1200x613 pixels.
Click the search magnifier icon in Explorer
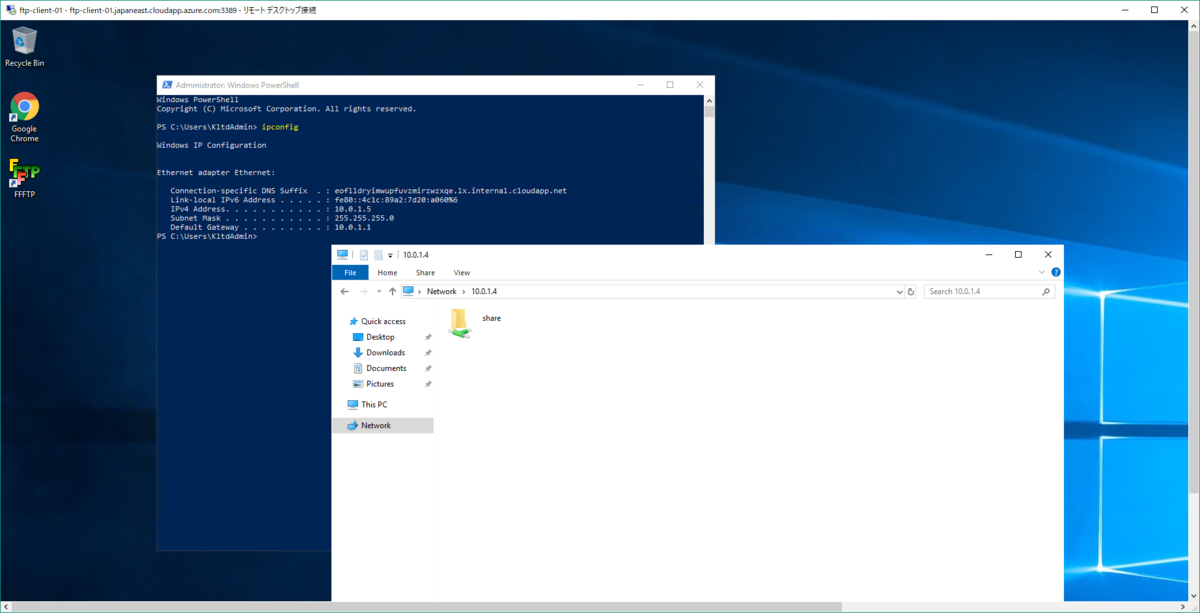coord(1046,291)
